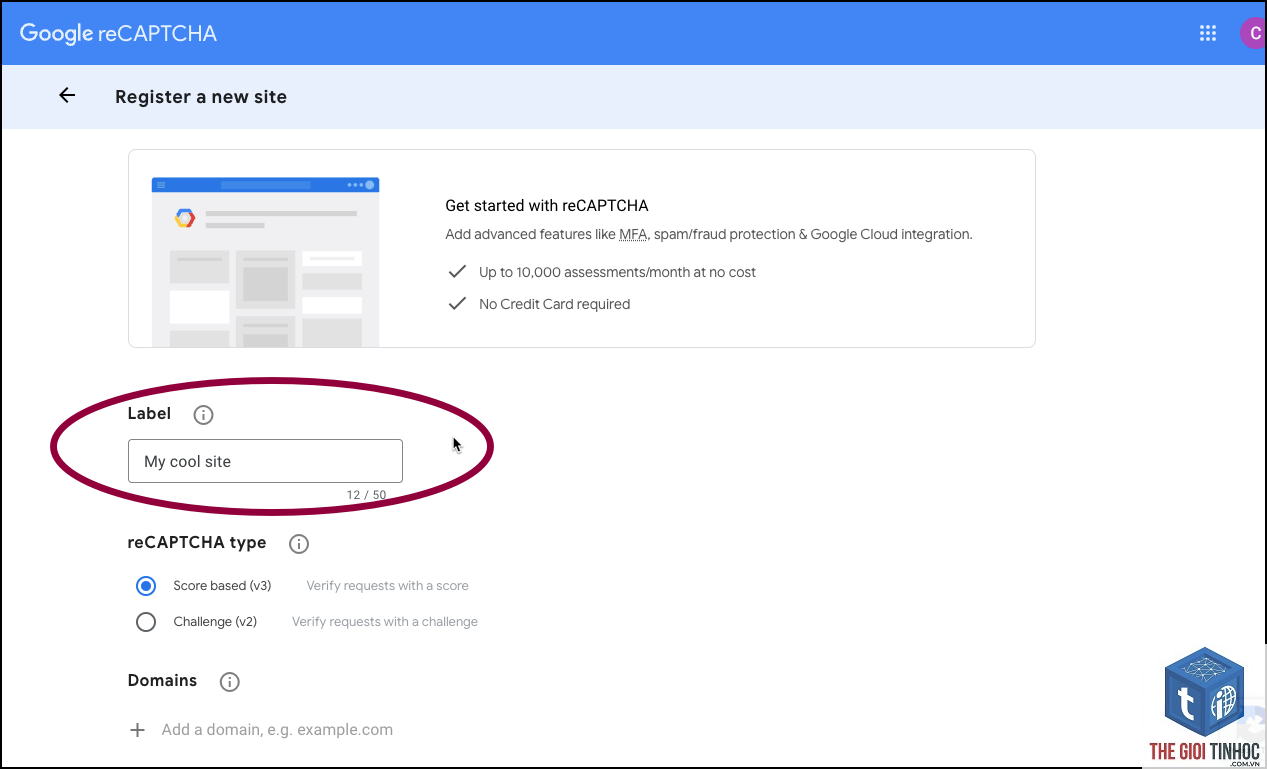Click the reCAPTCHA dashboard illustration thumbnail
Viewport: 1267px width, 769px height.
(265, 262)
